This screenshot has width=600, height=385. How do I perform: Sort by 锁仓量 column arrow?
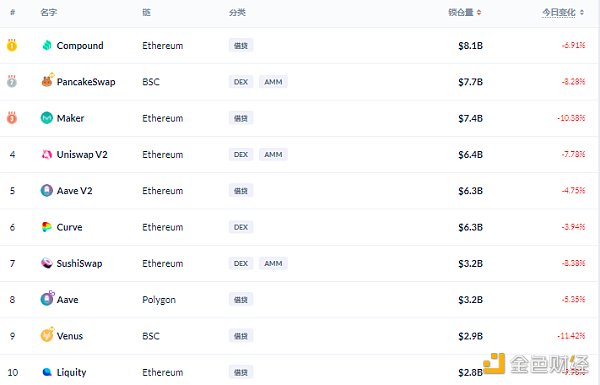pos(479,13)
